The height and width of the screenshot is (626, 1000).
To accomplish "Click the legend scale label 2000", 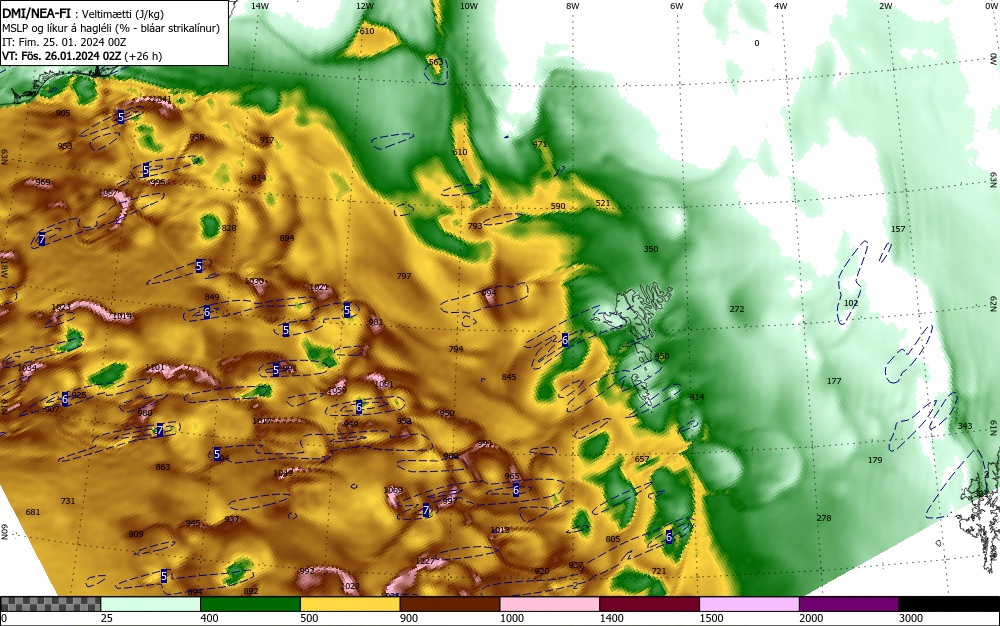I will tap(811, 618).
